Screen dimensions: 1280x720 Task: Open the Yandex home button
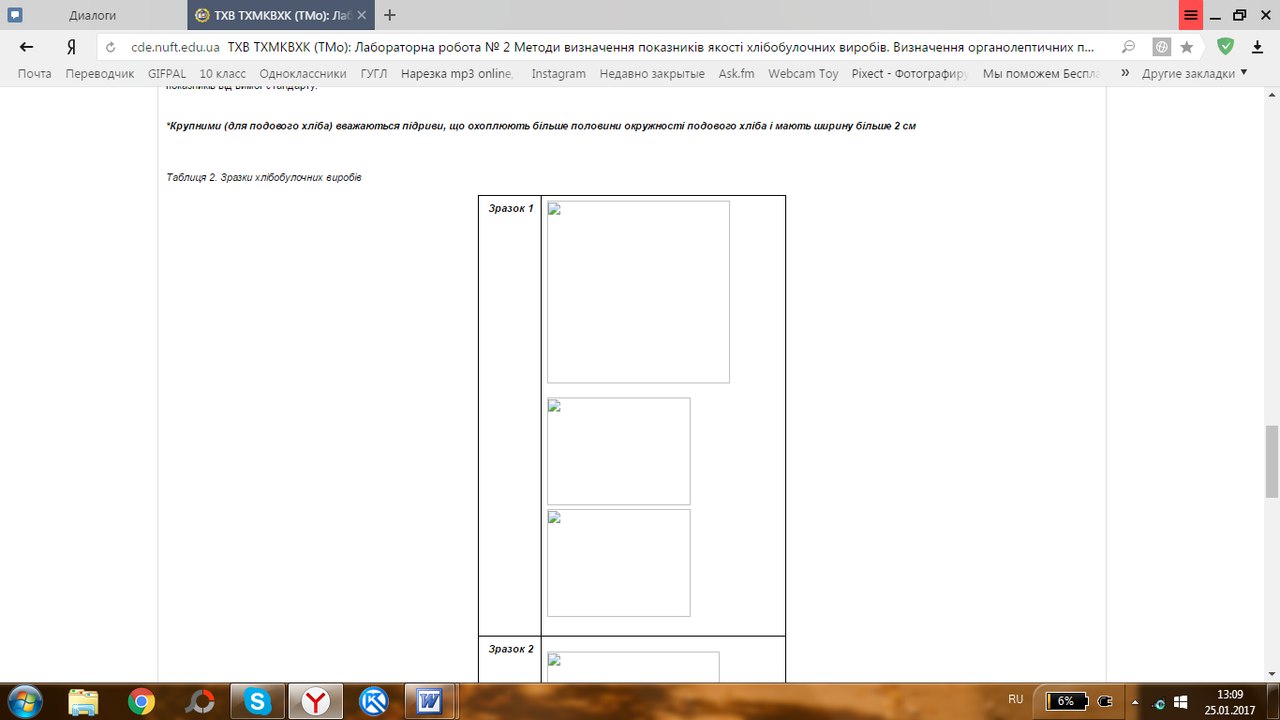[71, 47]
